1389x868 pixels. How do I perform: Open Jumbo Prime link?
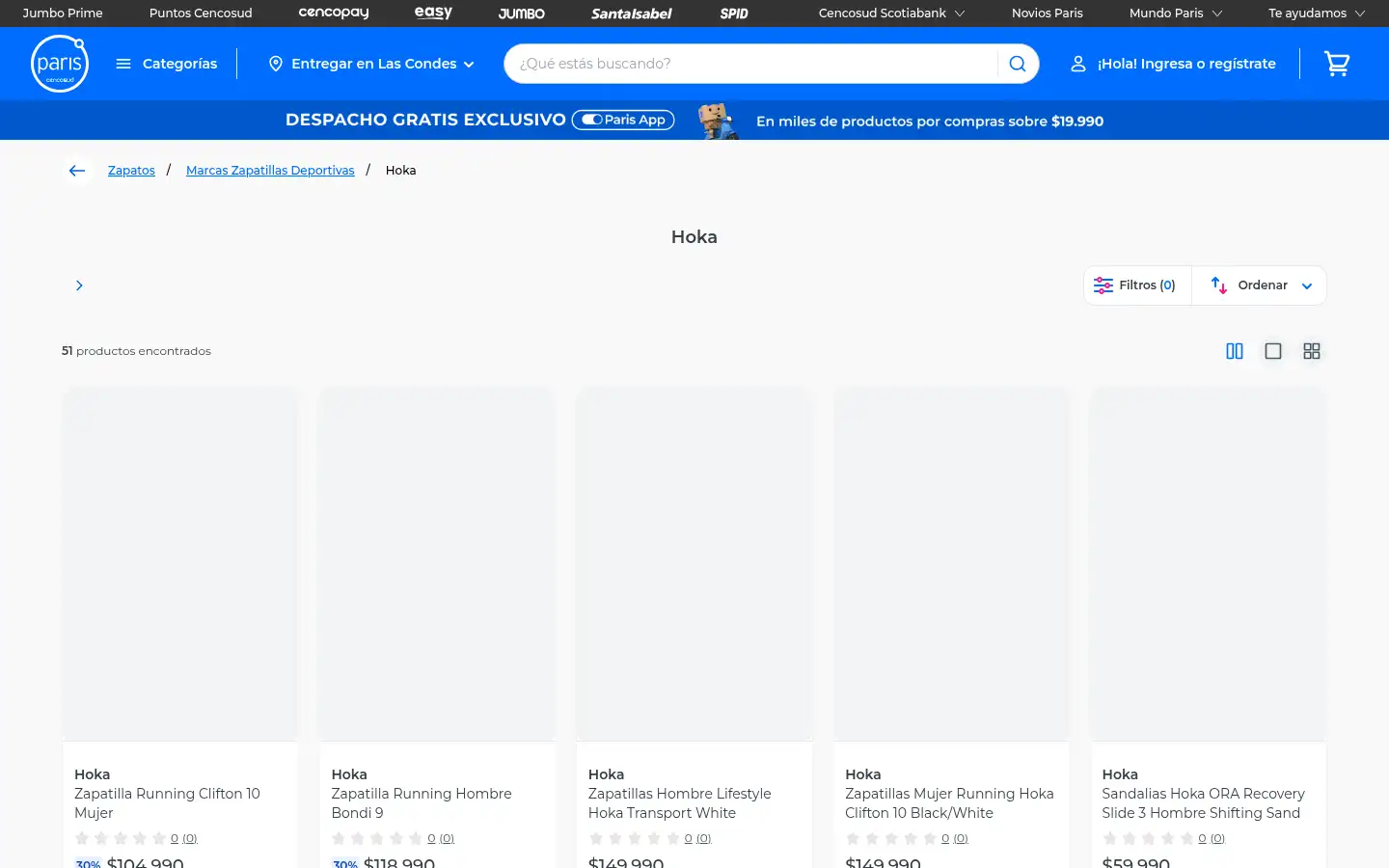pyautogui.click(x=63, y=14)
